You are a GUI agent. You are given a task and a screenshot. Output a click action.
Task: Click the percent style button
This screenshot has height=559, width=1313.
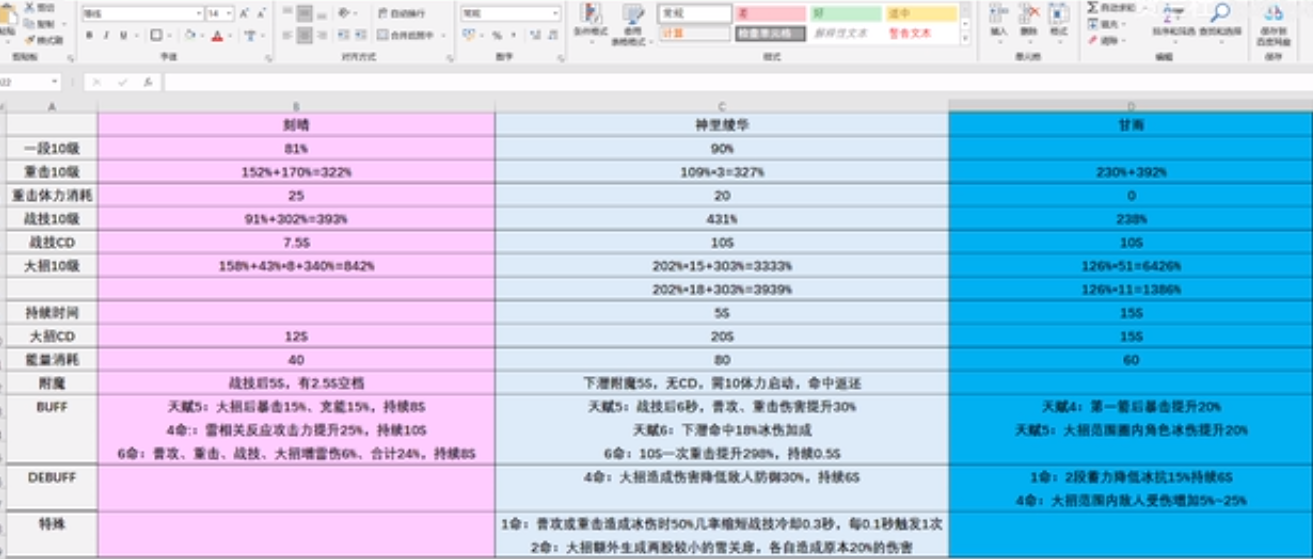click(497, 35)
